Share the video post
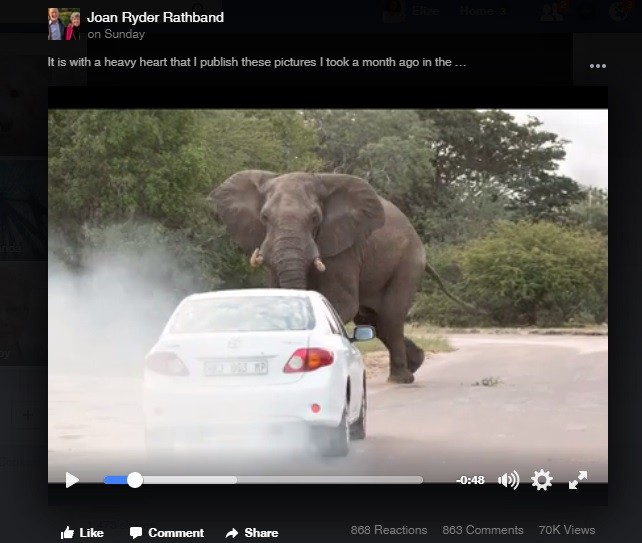The width and height of the screenshot is (642, 543). [x=251, y=532]
